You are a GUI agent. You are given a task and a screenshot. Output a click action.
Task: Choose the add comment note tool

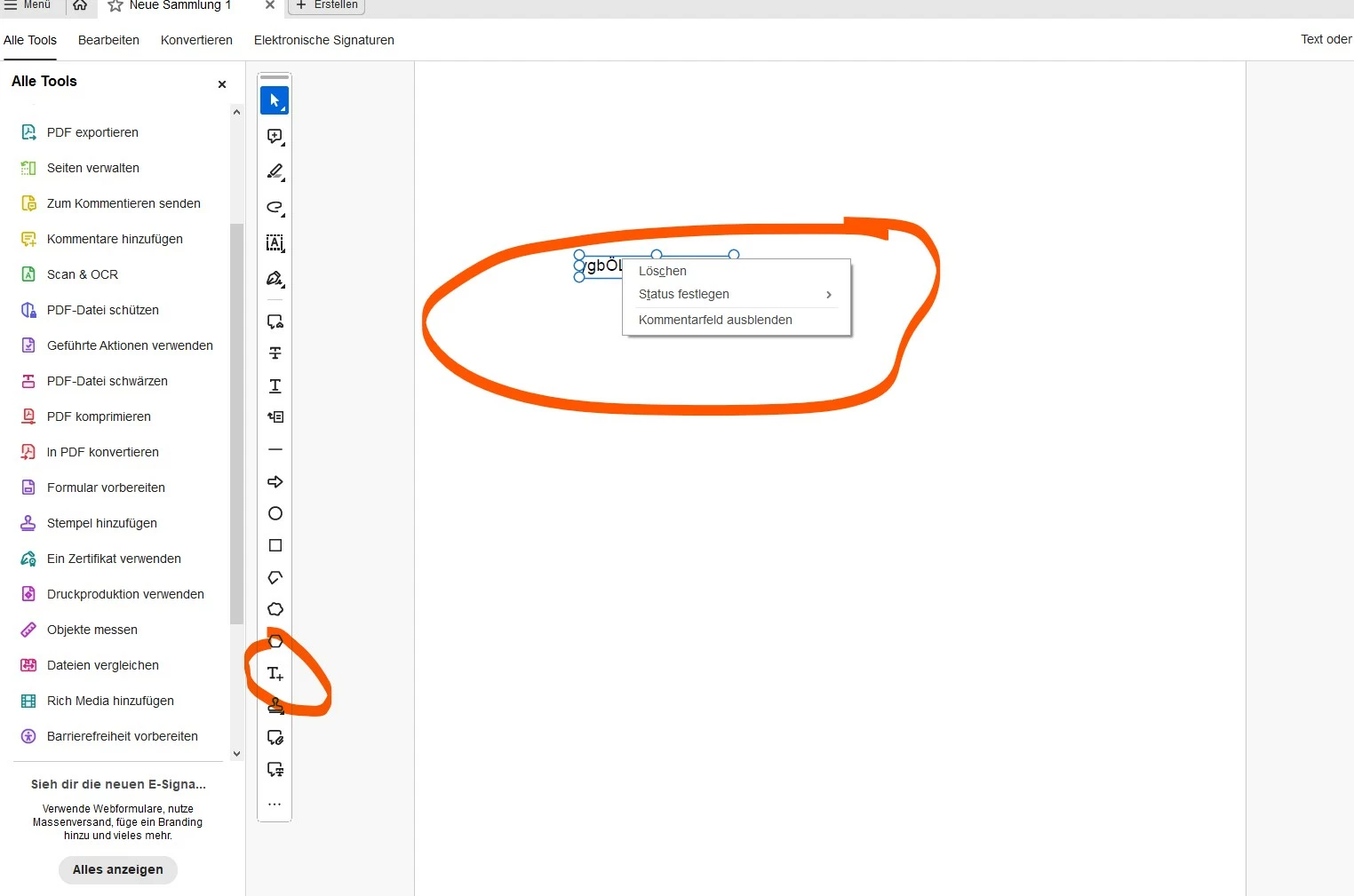point(275,137)
